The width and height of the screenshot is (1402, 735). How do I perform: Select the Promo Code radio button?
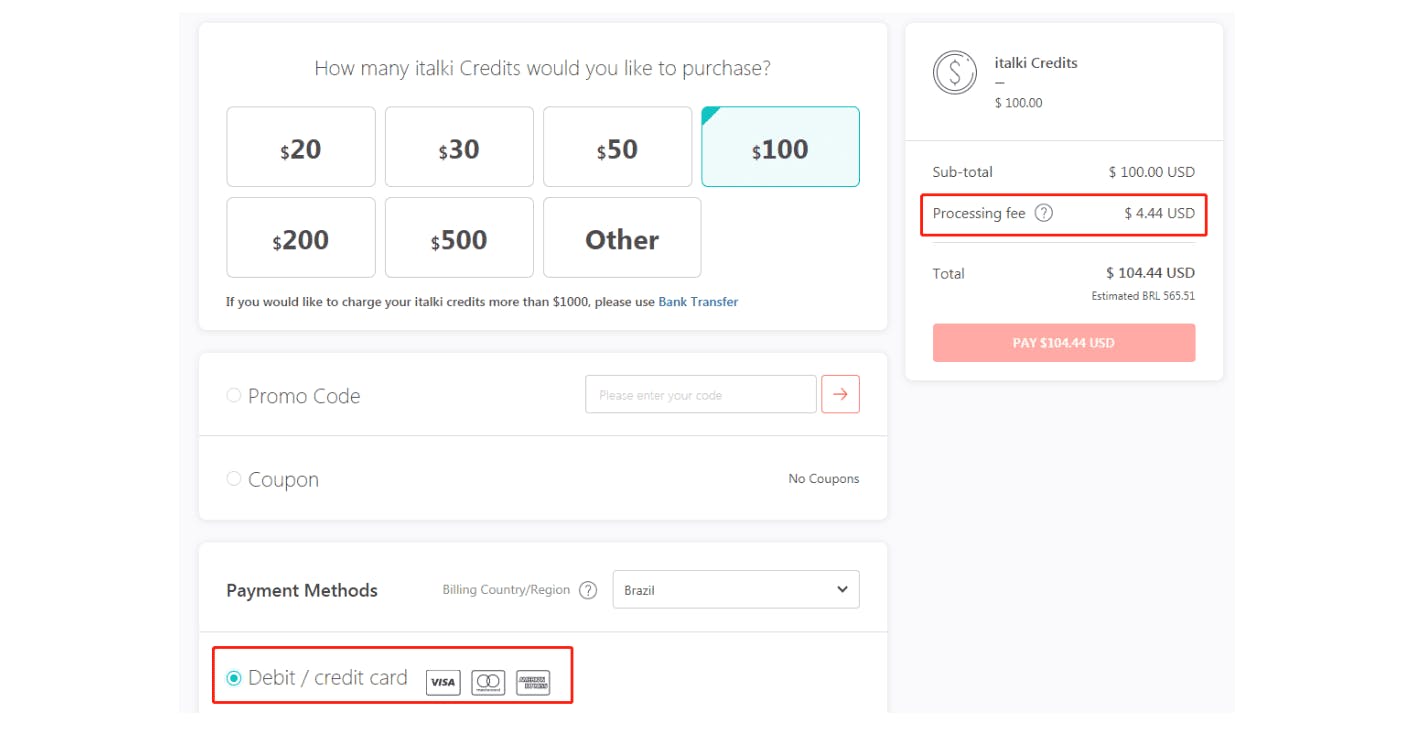[234, 395]
